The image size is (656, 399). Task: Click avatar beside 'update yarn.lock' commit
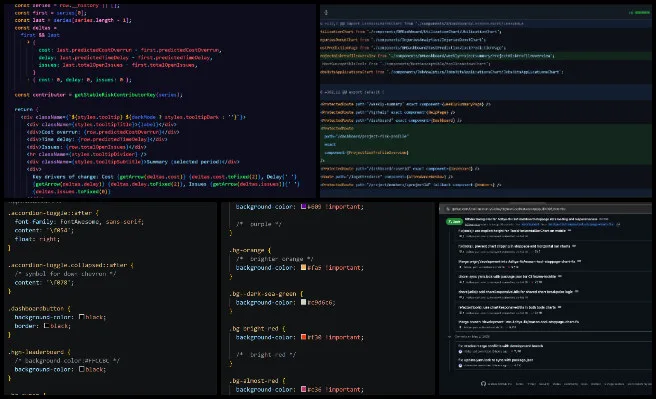click(x=460, y=366)
